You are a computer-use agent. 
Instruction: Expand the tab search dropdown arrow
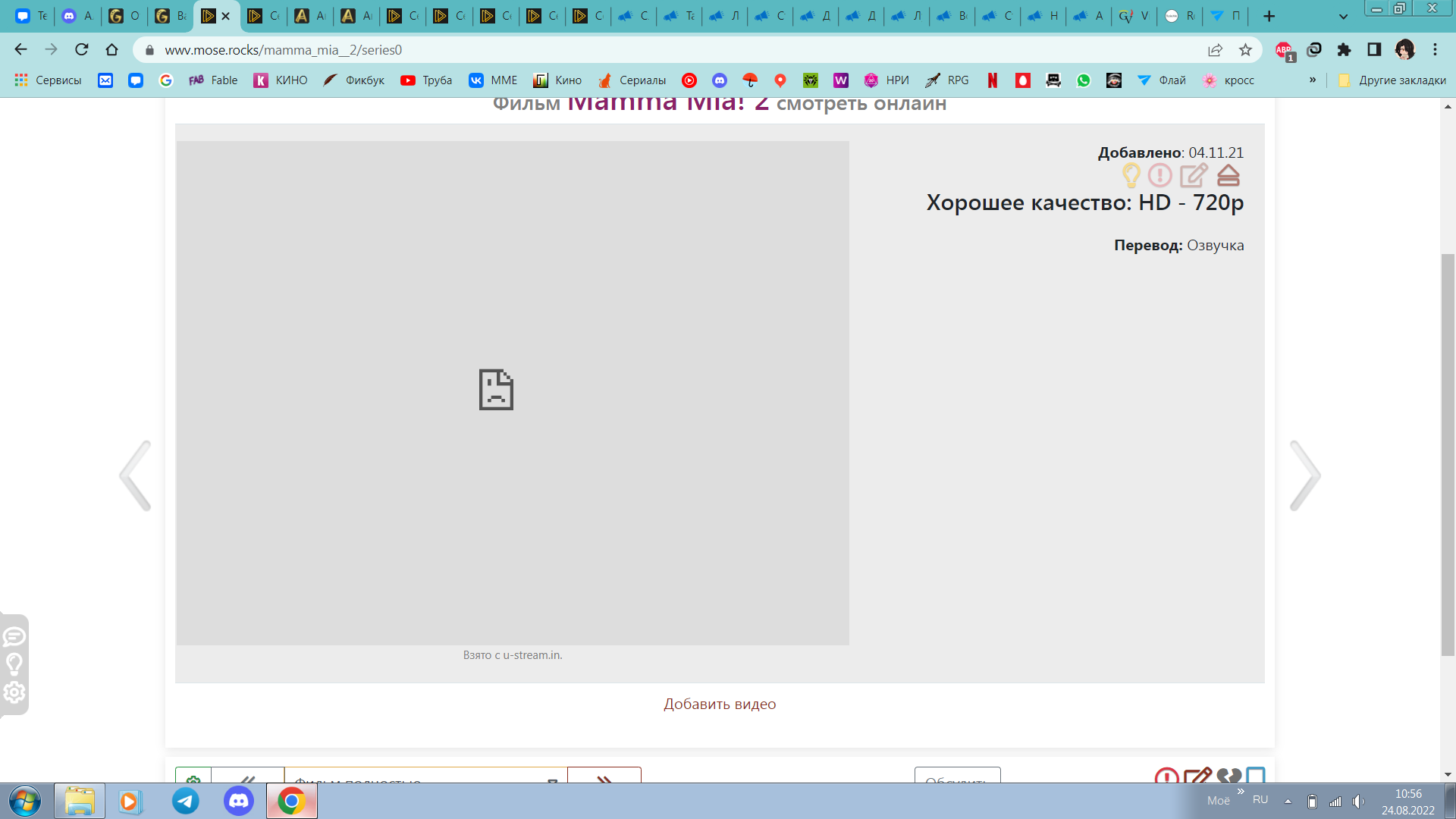click(x=1343, y=16)
